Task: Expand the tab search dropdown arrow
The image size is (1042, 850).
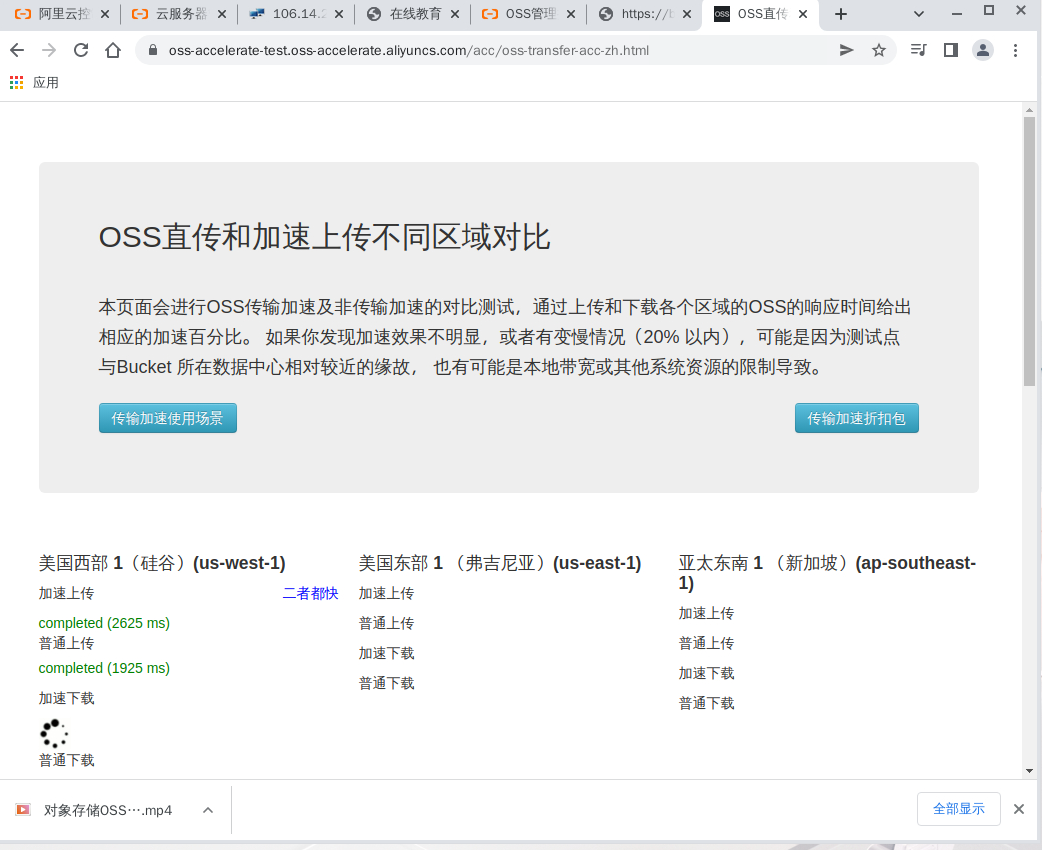Action: click(x=919, y=14)
